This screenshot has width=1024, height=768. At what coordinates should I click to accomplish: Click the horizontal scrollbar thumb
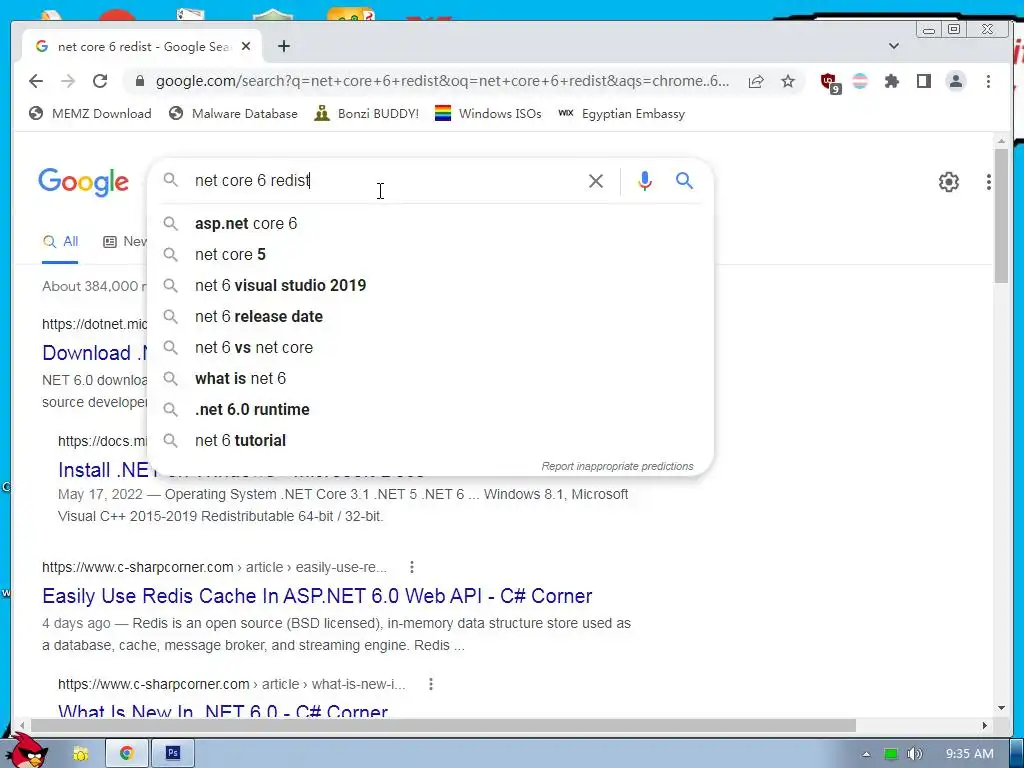(443, 726)
